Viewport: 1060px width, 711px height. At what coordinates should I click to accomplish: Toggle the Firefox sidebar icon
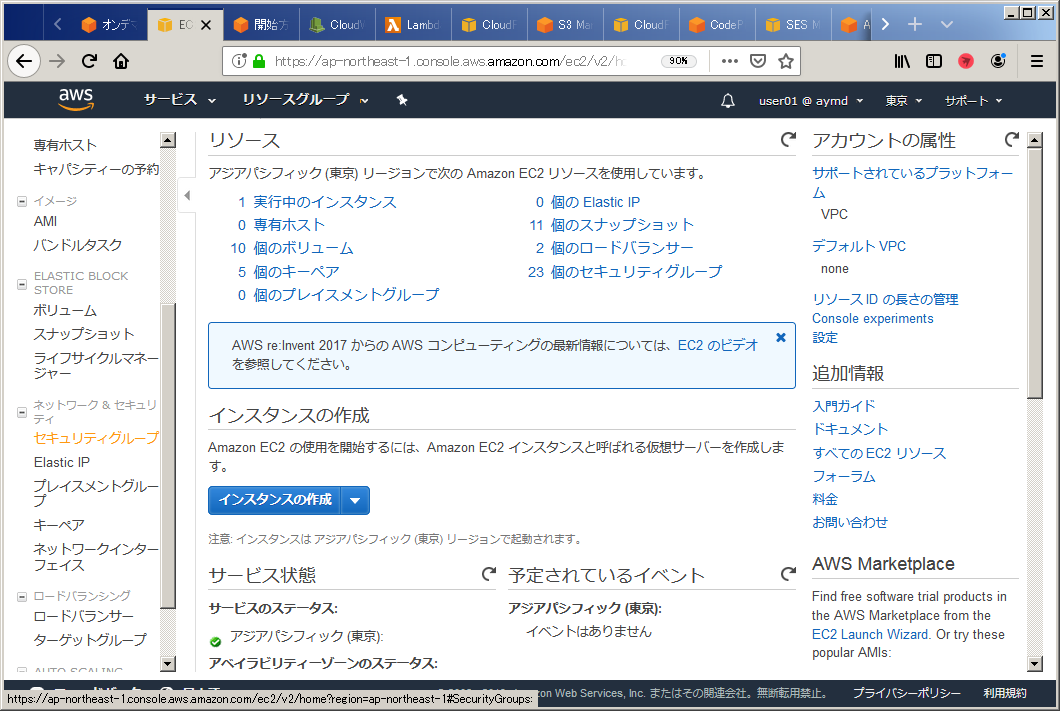click(x=934, y=62)
